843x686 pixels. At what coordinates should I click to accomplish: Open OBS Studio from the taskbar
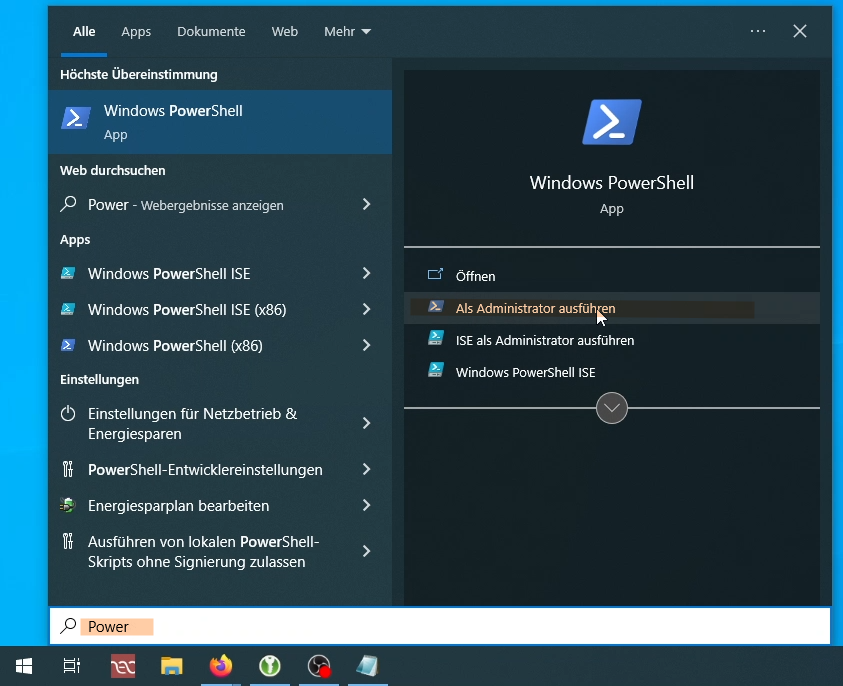[319, 666]
